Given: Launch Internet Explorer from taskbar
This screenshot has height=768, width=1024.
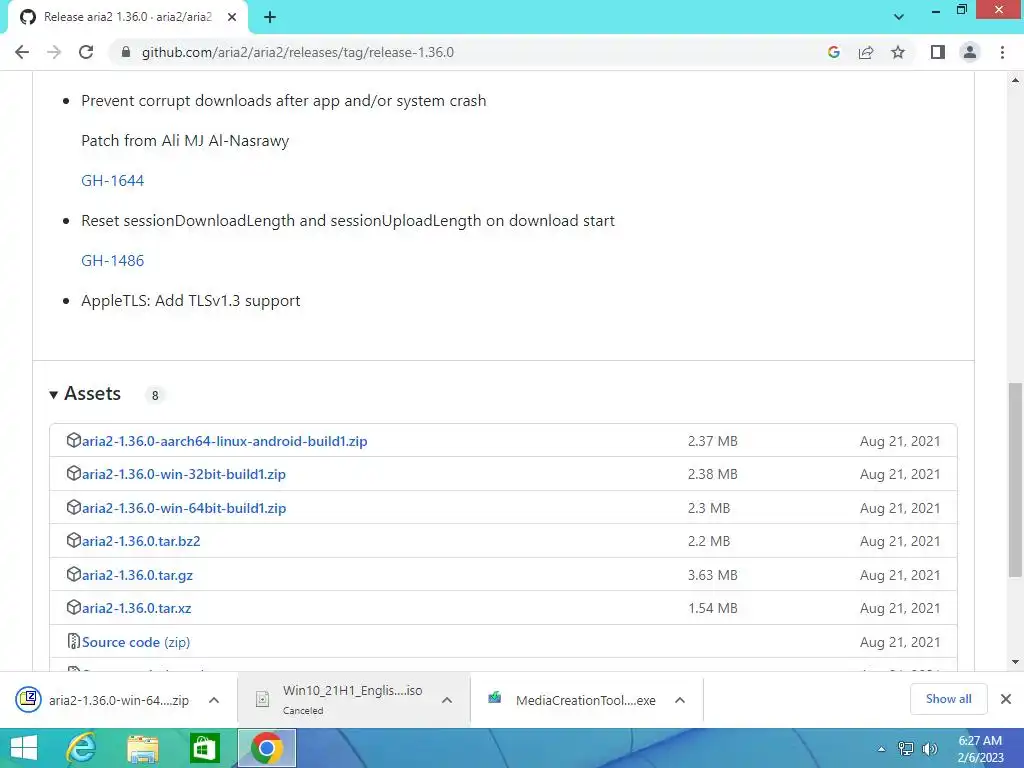Looking at the screenshot, I should pyautogui.click(x=82, y=748).
